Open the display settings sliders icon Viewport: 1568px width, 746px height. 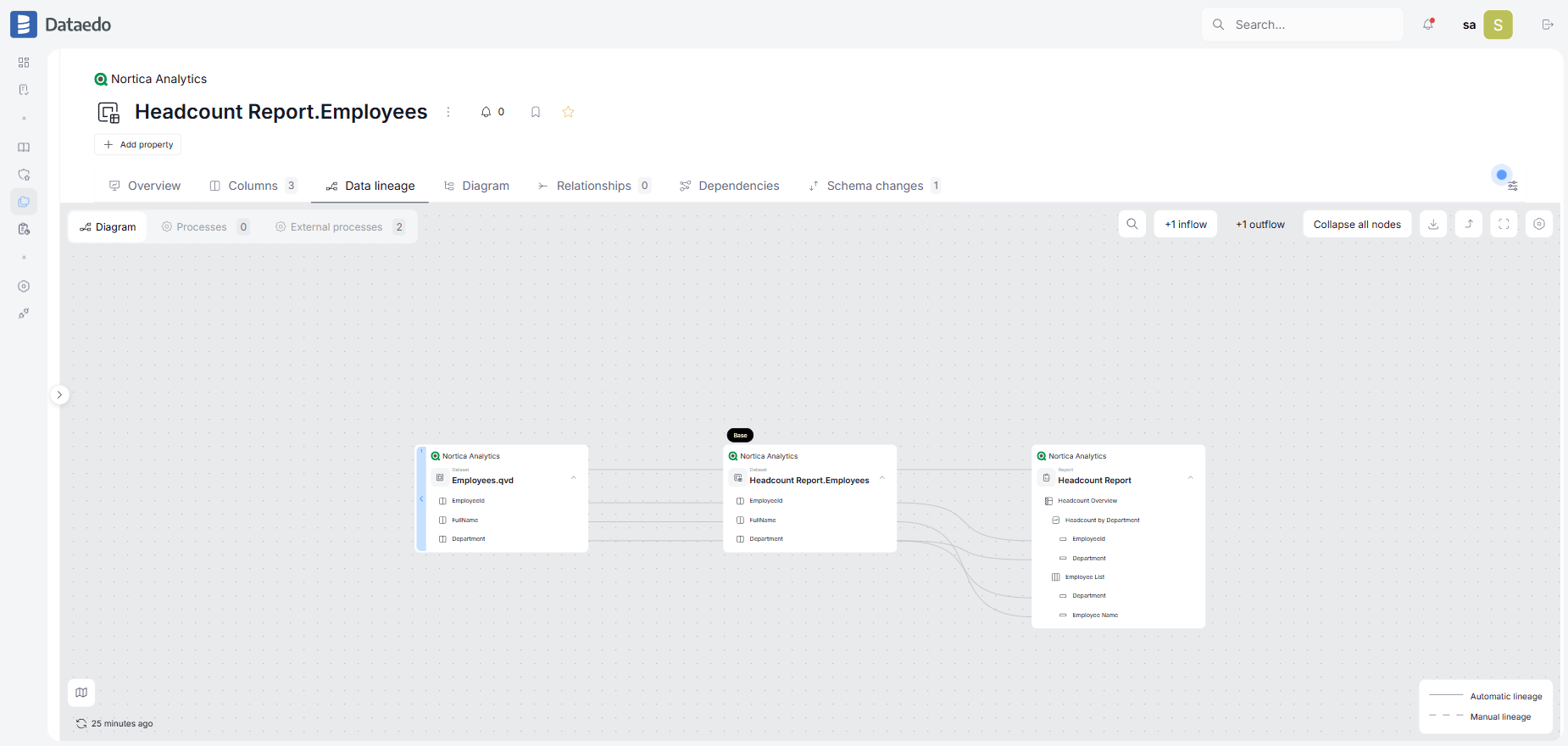[x=1513, y=186]
